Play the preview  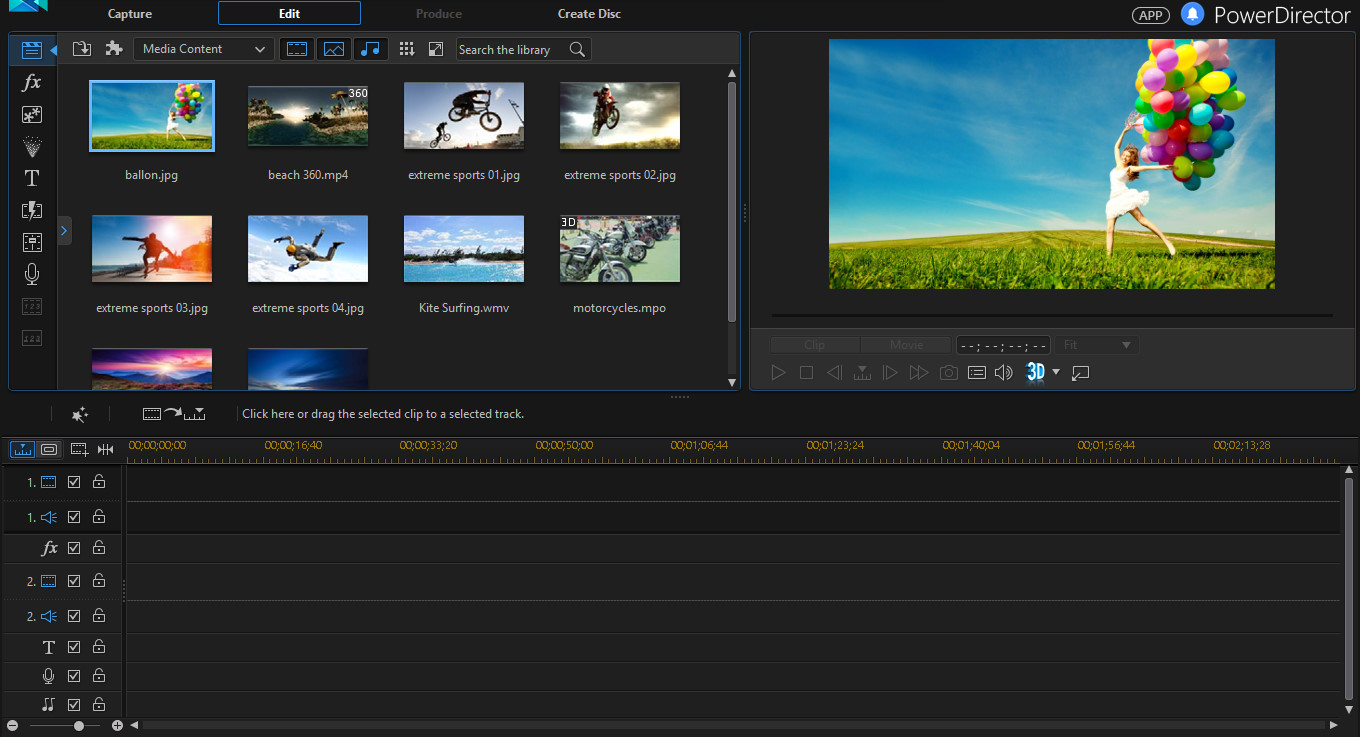[x=778, y=373]
